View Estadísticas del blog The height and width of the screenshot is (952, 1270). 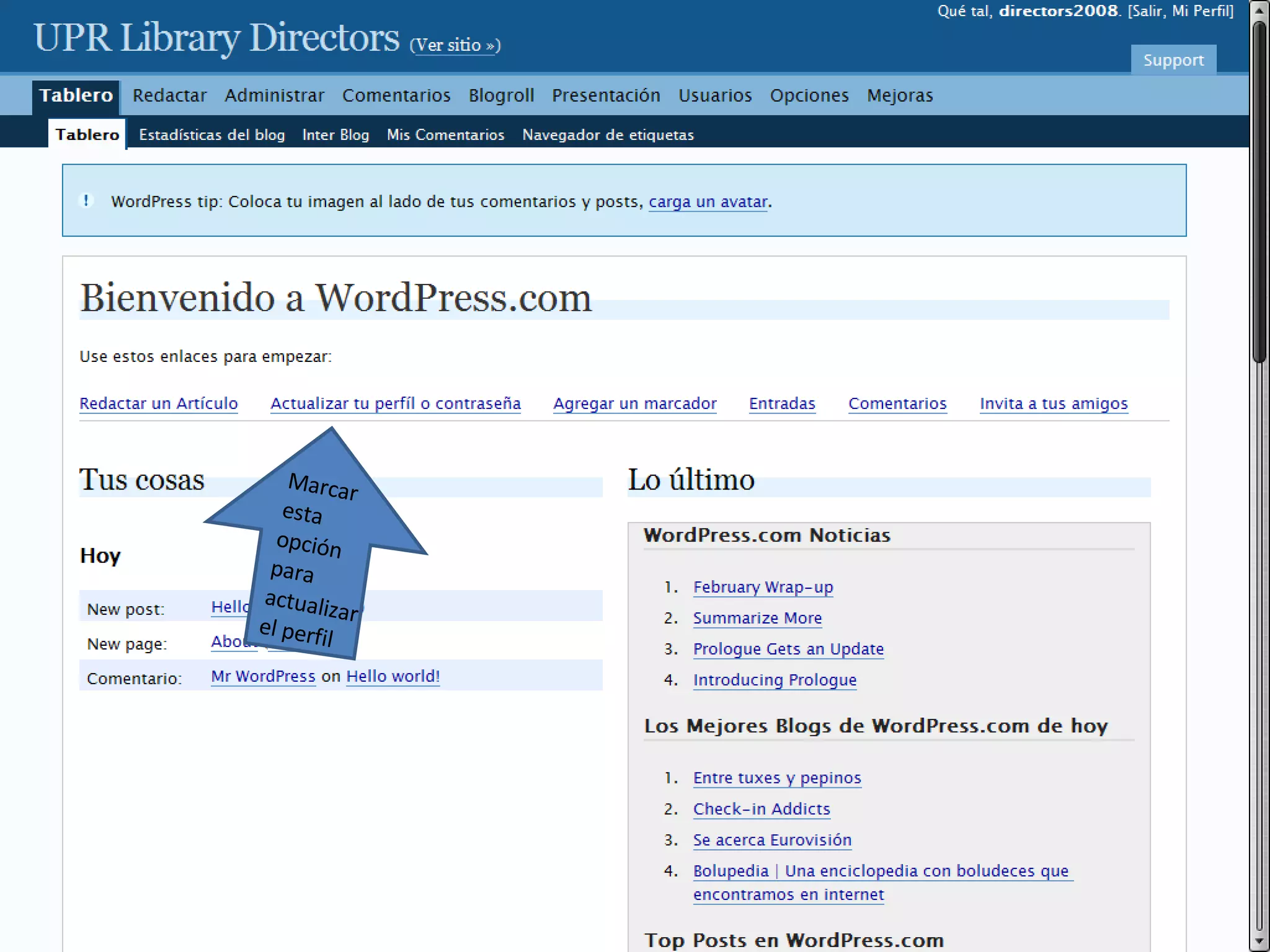click(x=212, y=134)
